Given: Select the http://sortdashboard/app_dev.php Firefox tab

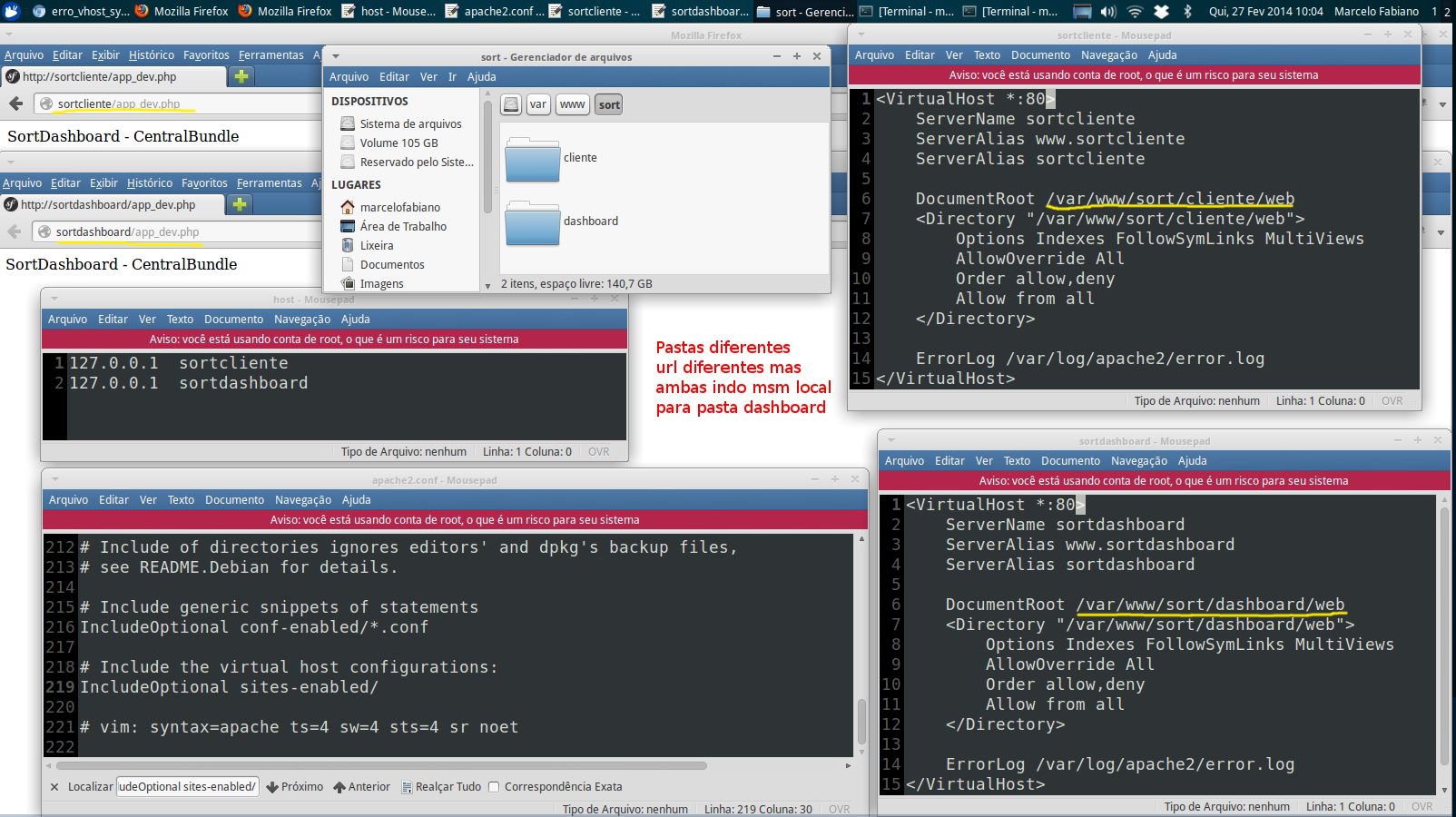Looking at the screenshot, I should [111, 204].
